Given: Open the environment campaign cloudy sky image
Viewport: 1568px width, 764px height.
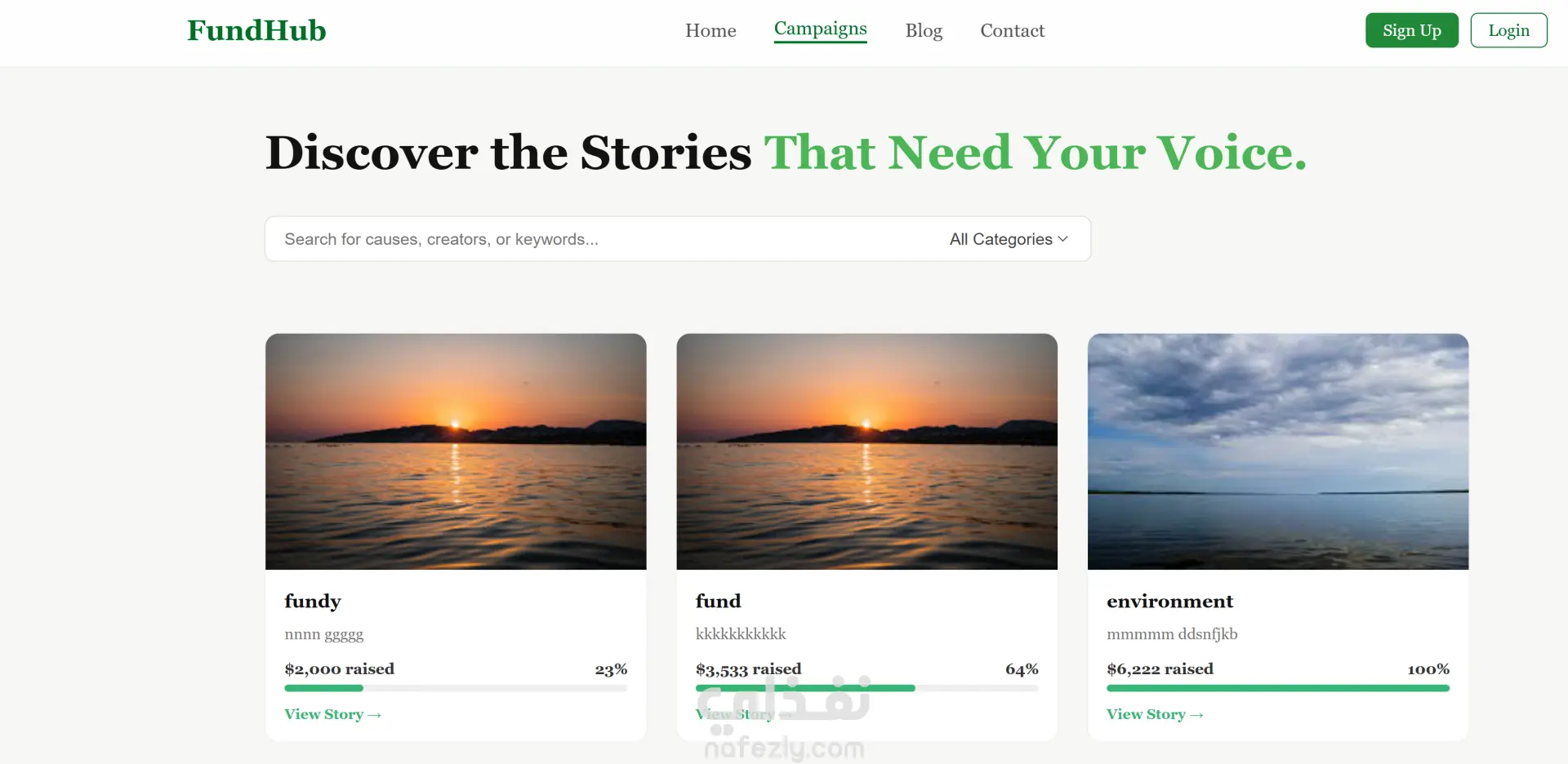Looking at the screenshot, I should pos(1278,451).
